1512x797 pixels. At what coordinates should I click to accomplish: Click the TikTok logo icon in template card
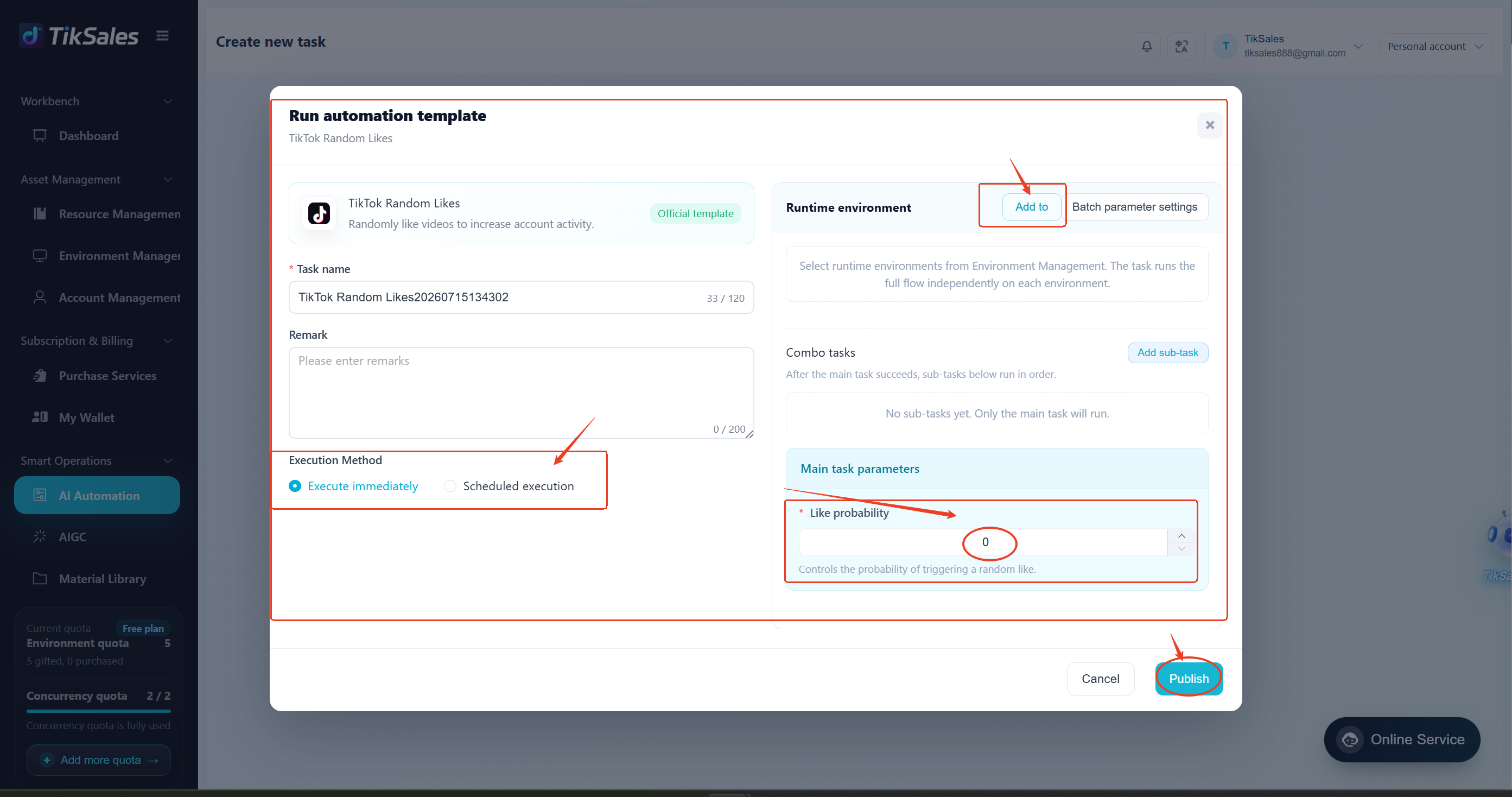(x=319, y=213)
